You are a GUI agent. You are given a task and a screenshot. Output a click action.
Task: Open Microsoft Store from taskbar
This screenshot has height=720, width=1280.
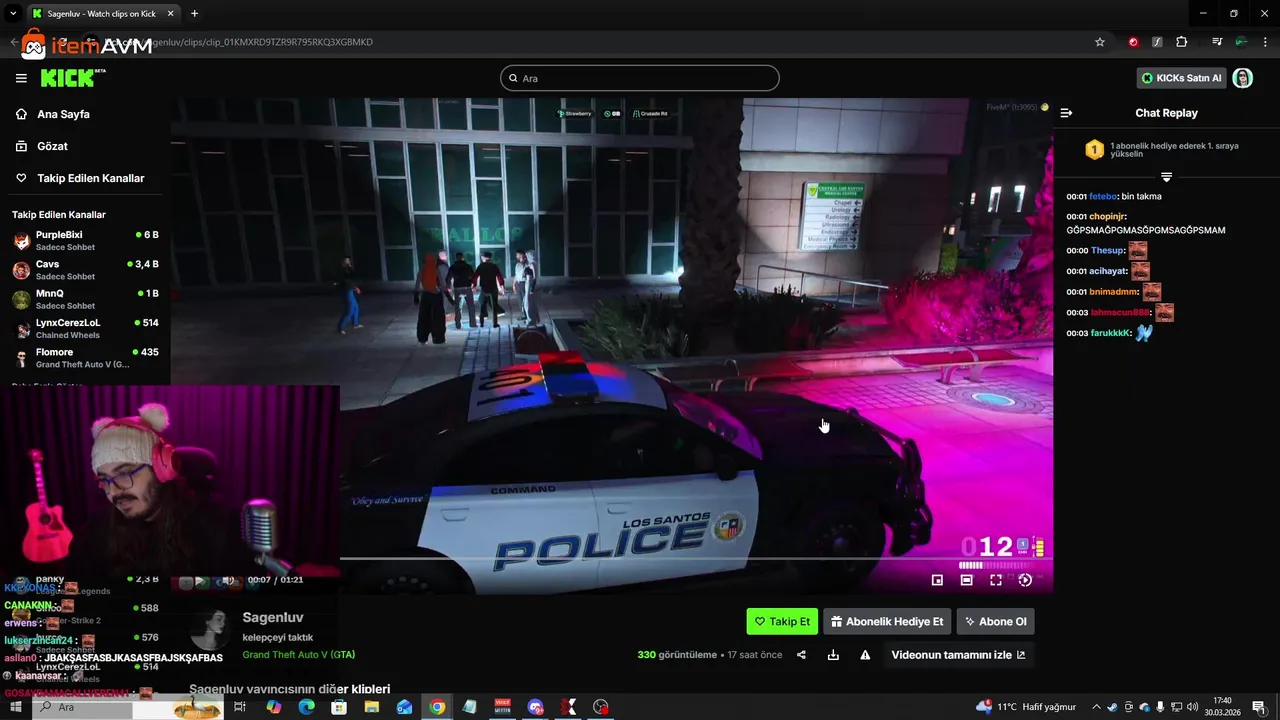click(339, 707)
